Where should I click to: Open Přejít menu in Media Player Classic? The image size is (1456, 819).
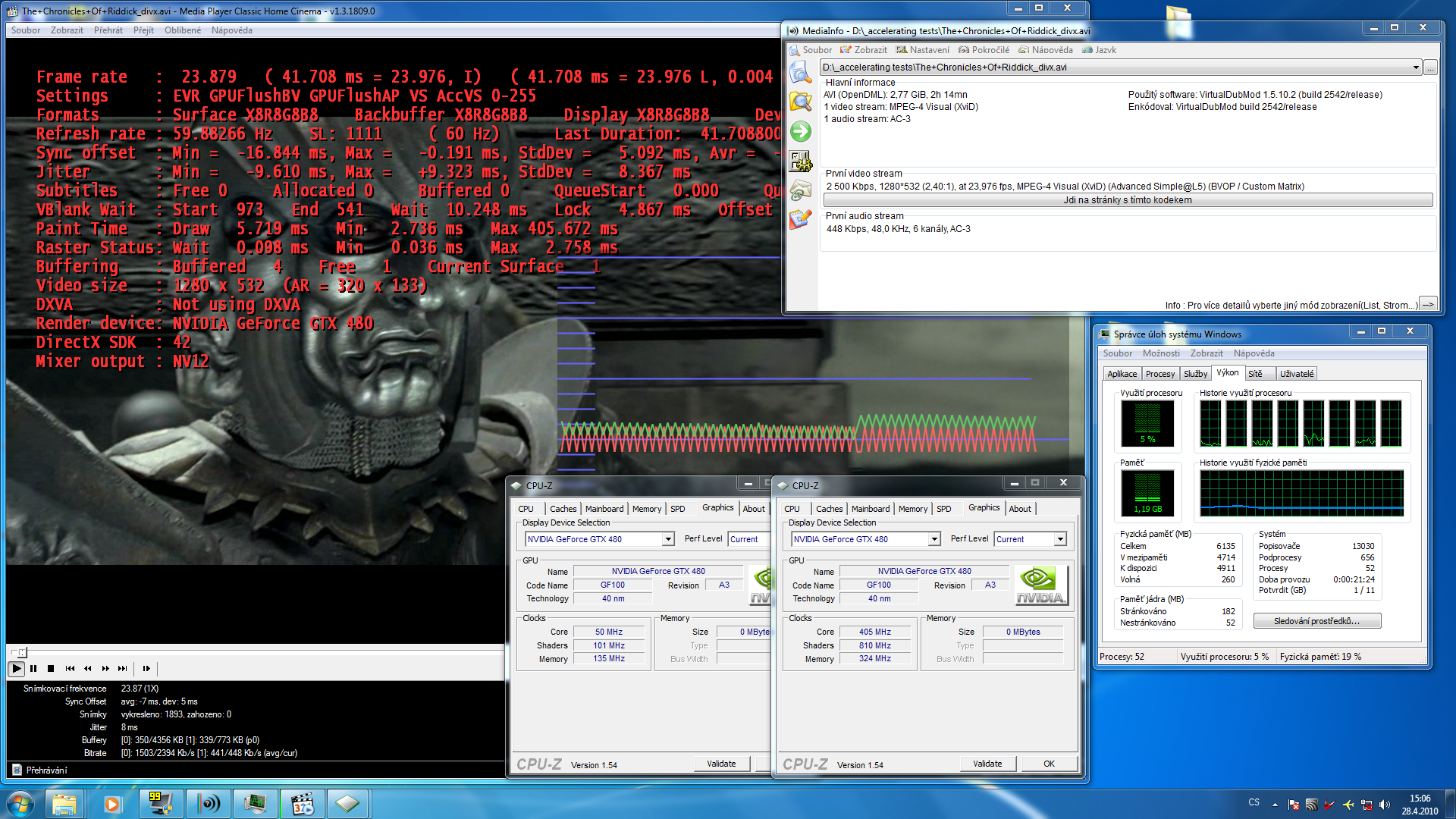tap(143, 30)
